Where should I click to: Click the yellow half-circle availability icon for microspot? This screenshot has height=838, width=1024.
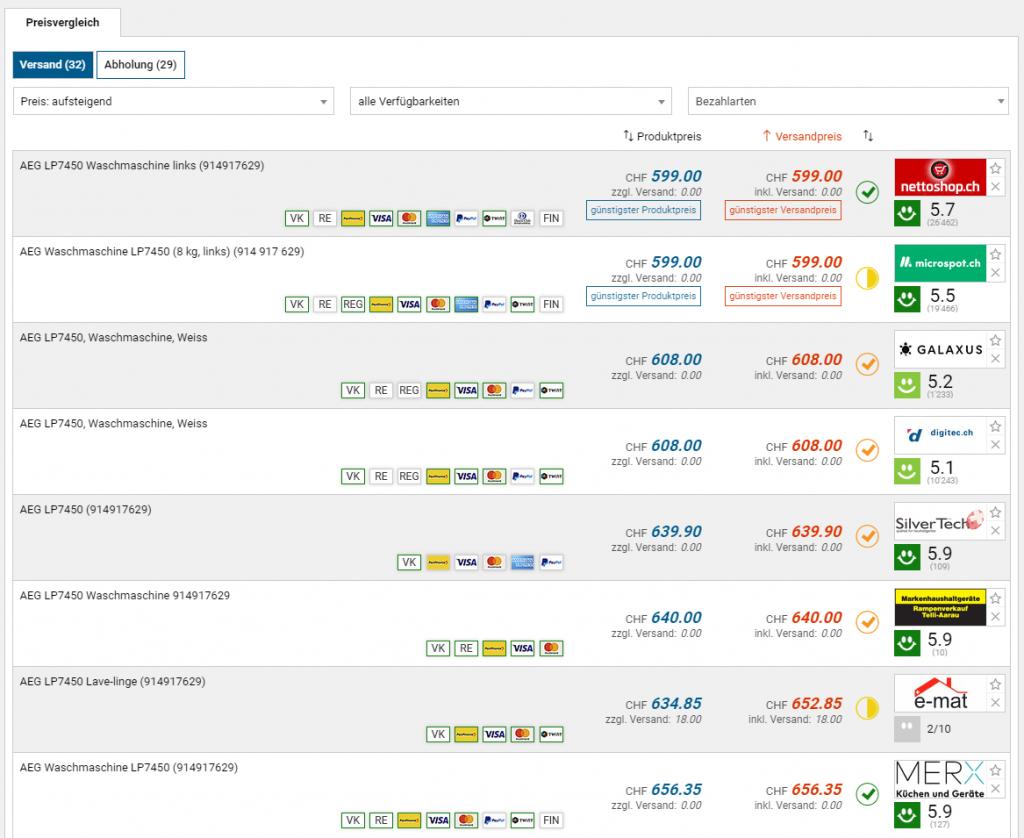(x=867, y=278)
